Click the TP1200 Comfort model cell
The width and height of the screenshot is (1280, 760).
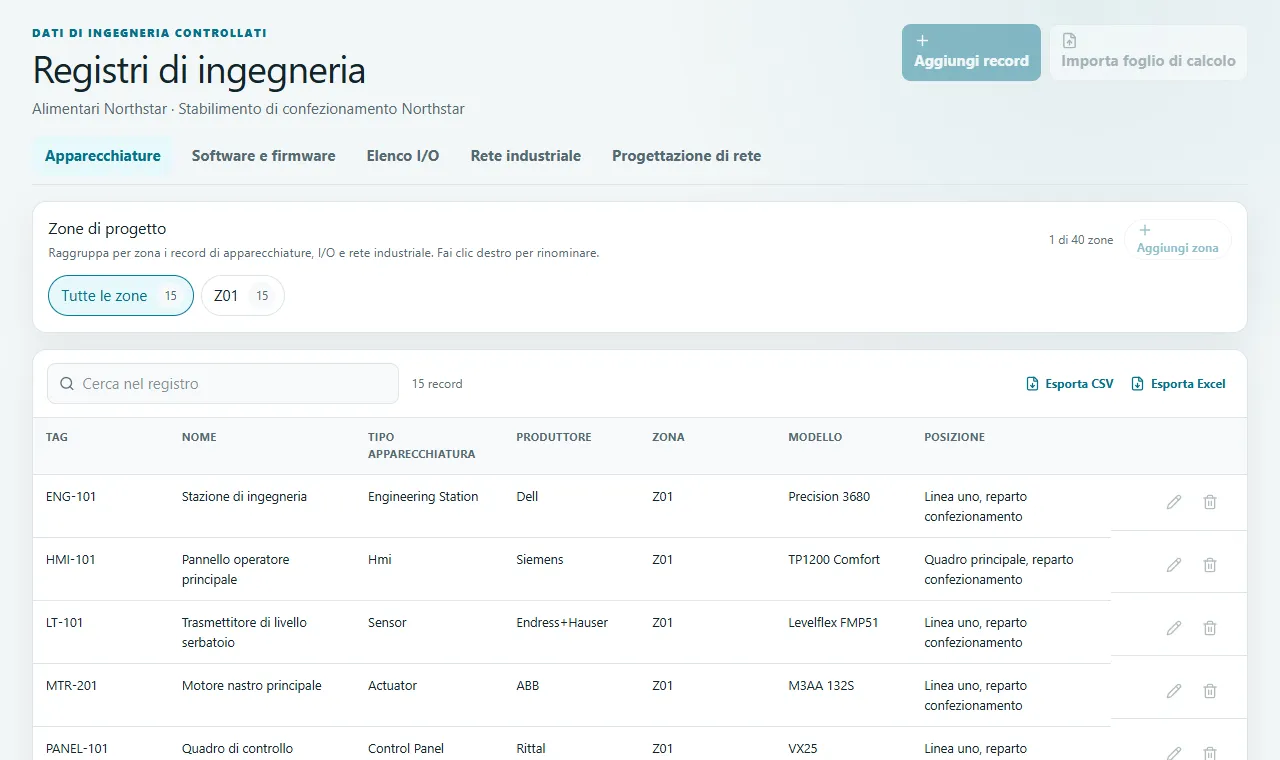click(834, 560)
